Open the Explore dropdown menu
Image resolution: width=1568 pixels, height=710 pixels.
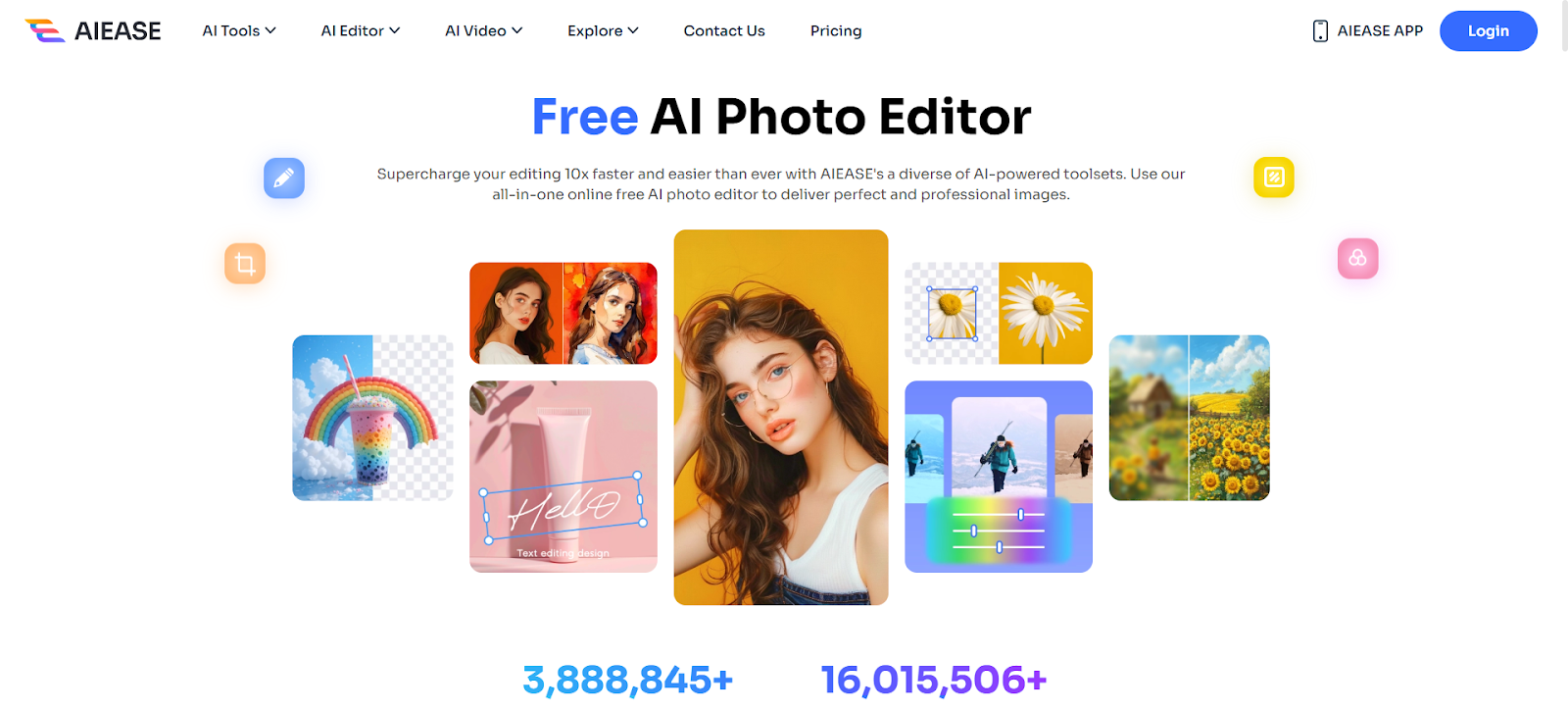click(603, 31)
